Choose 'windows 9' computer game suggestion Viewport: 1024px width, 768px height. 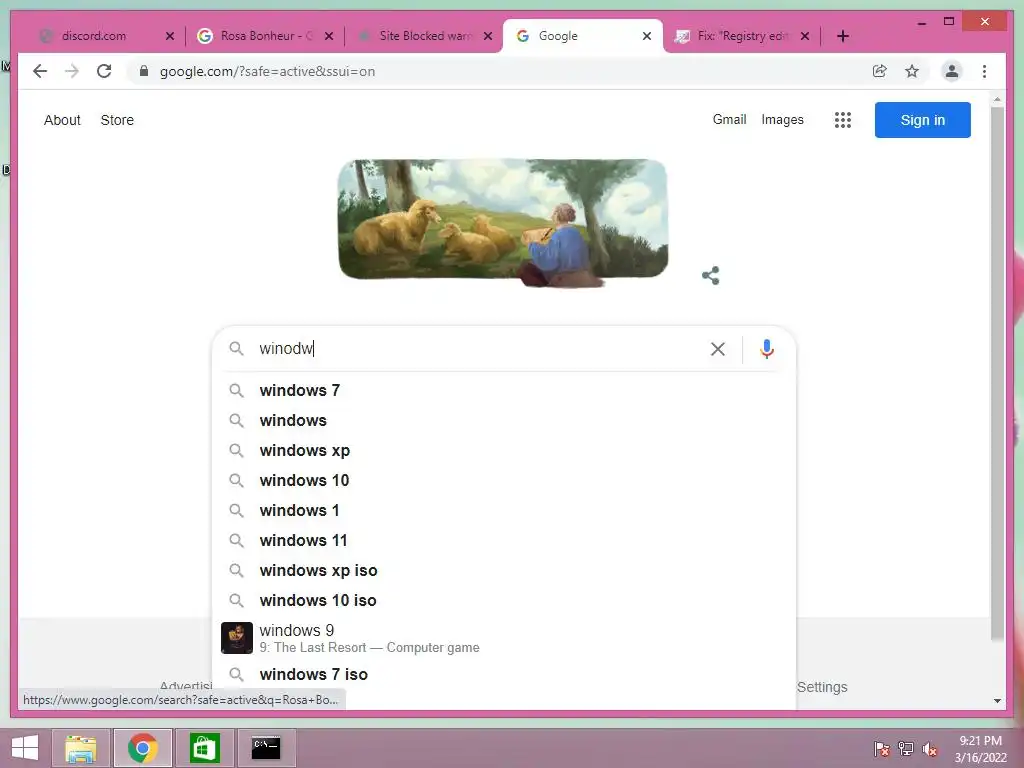[504, 638]
